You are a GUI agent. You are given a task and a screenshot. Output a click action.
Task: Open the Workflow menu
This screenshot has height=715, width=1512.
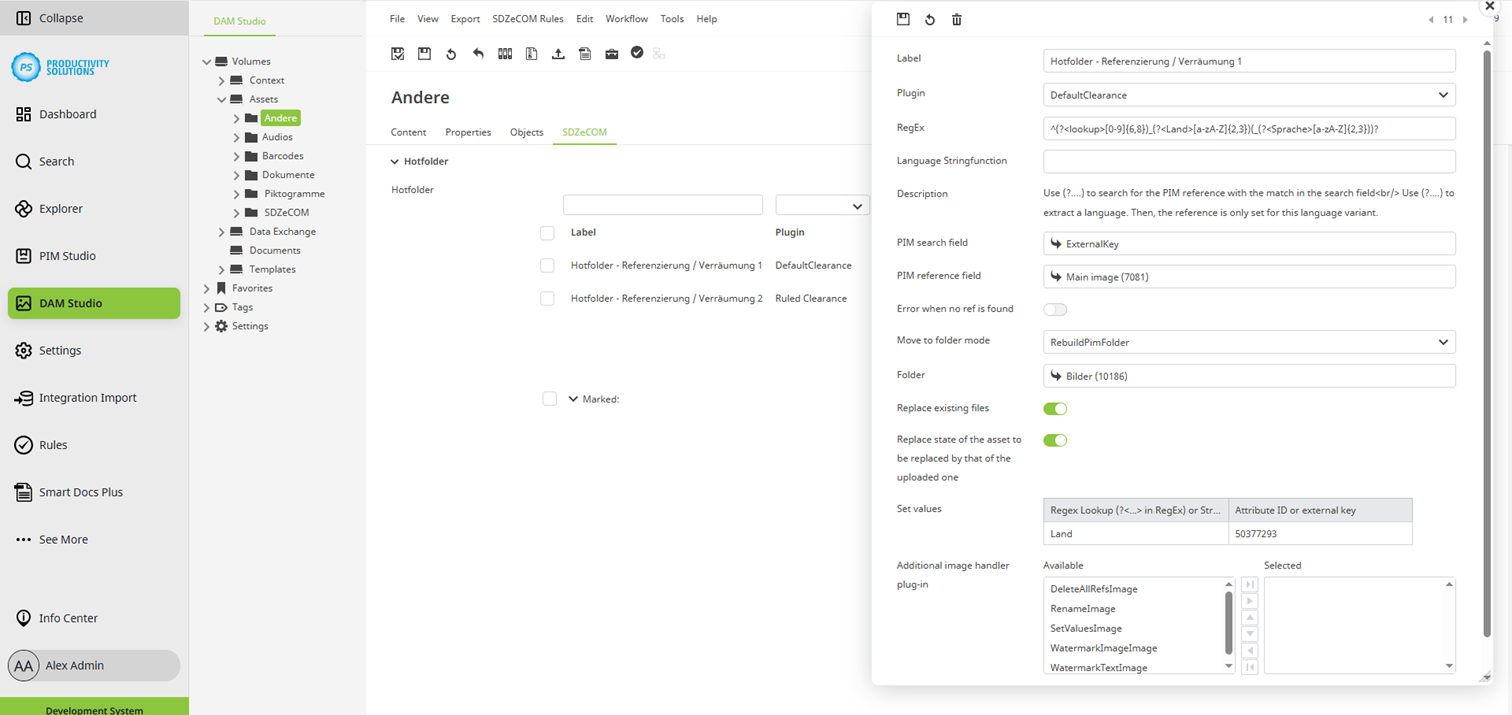coord(626,19)
